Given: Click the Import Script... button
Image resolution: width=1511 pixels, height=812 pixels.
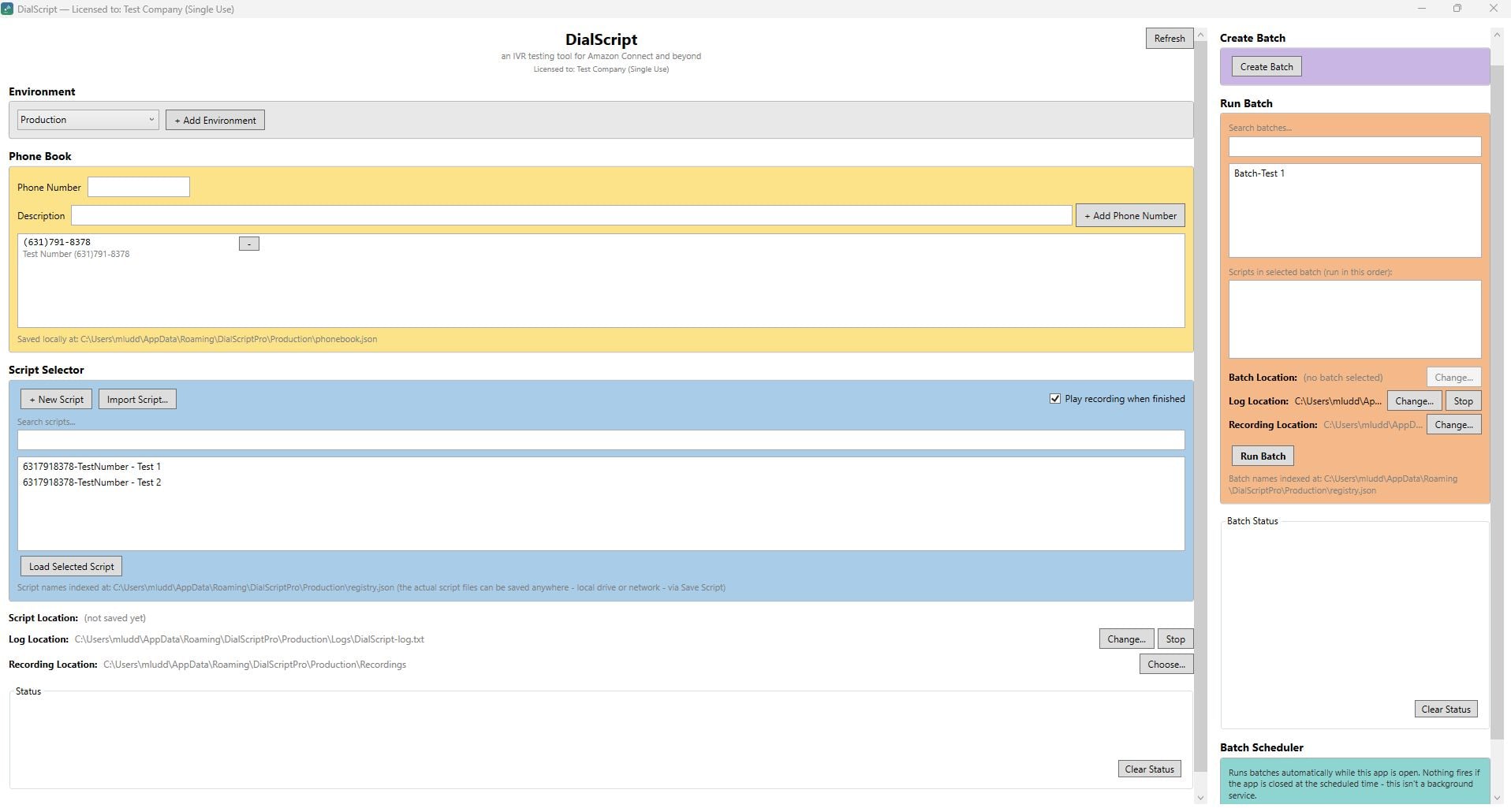Looking at the screenshot, I should [x=137, y=400].
